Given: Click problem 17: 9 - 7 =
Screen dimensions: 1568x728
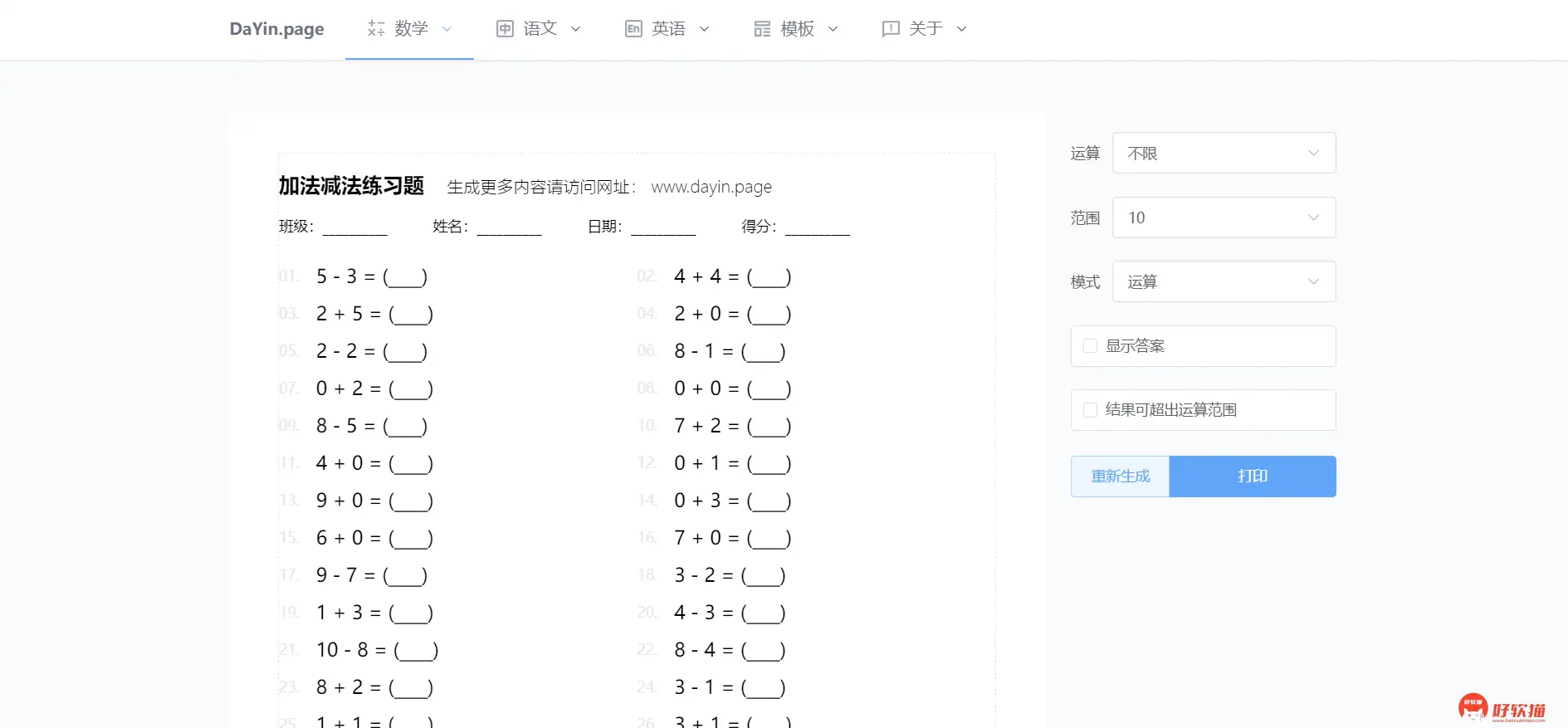Looking at the screenshot, I should [371, 575].
